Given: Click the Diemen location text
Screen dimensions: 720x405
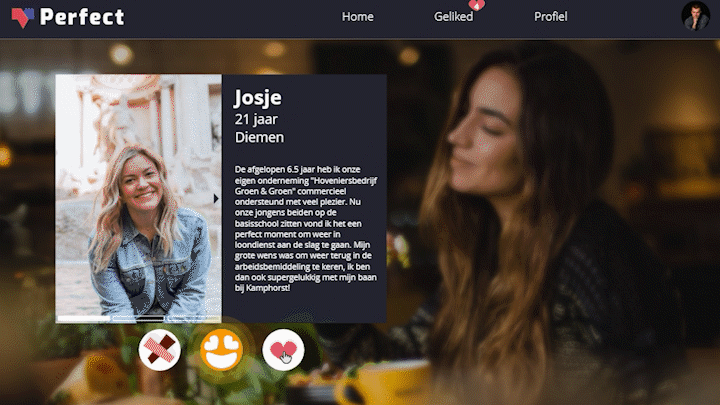Looking at the screenshot, I should point(259,137).
